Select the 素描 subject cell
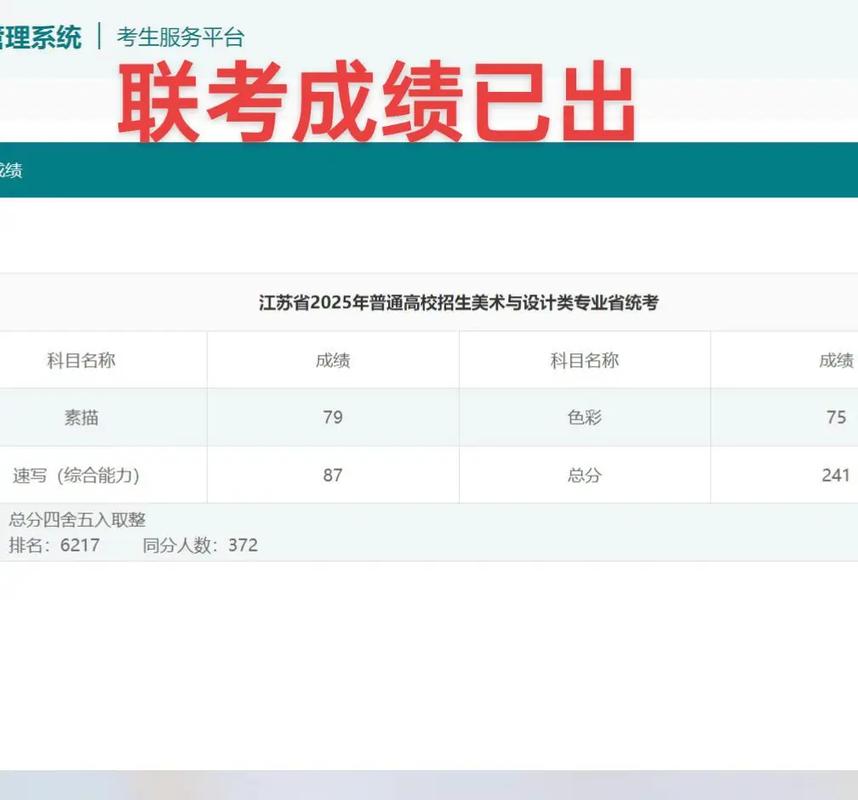 [x=81, y=418]
